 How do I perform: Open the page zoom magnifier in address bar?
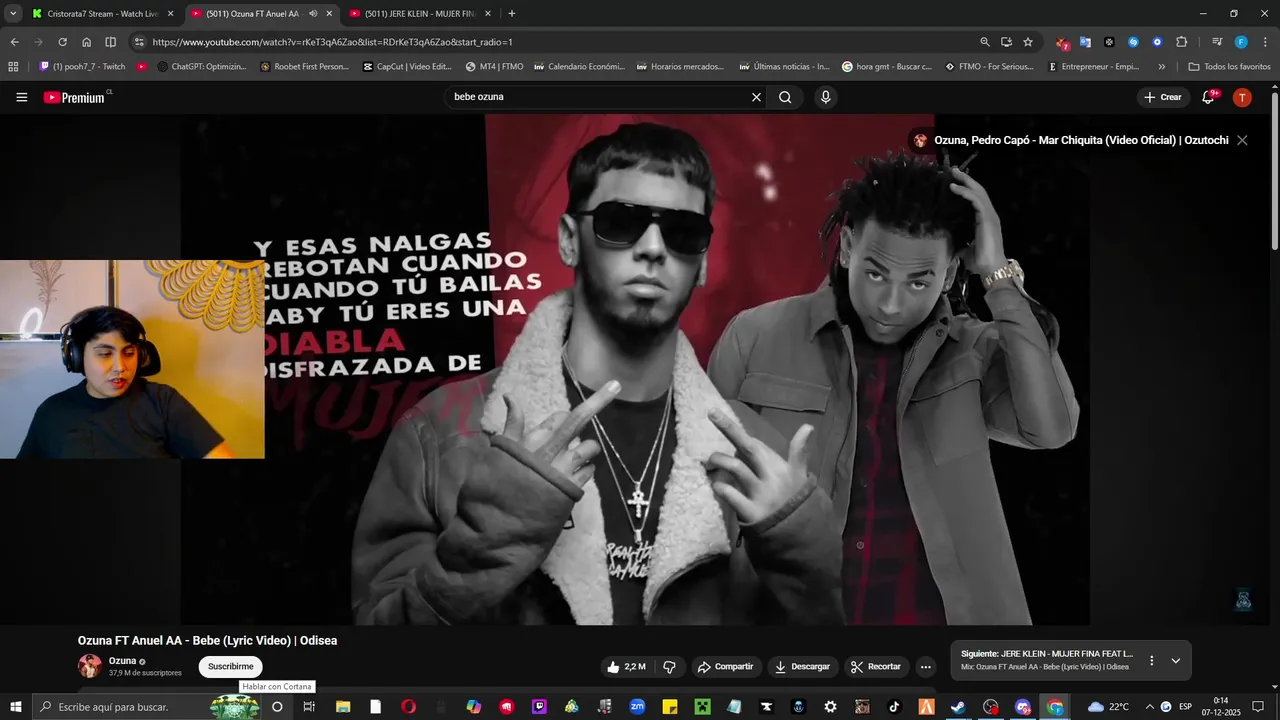tap(985, 42)
